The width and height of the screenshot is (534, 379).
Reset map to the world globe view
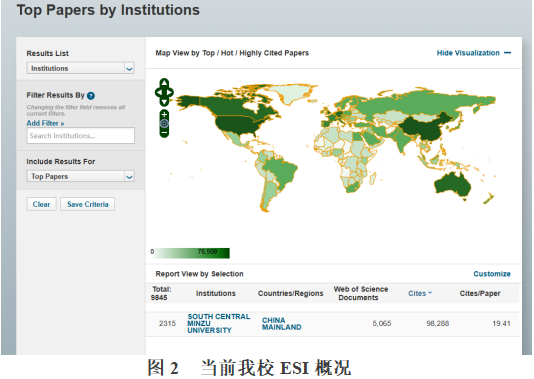tap(164, 123)
